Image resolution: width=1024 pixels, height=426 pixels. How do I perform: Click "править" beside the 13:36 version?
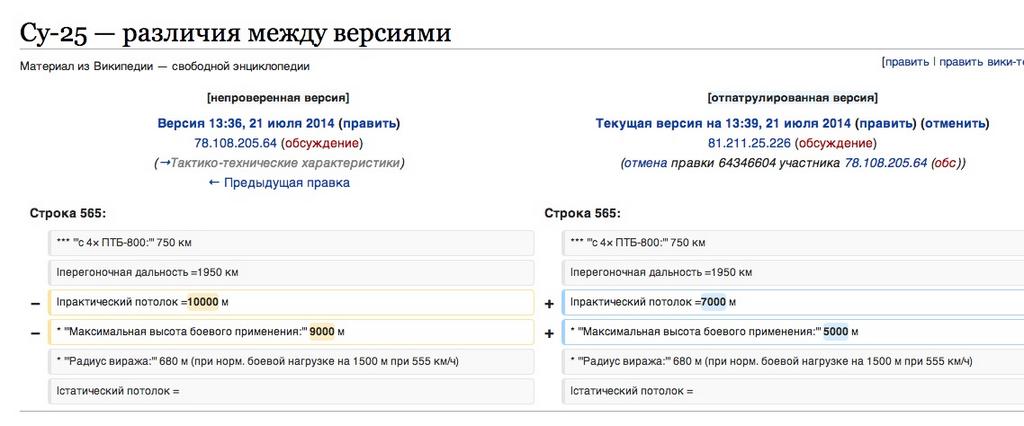(x=369, y=124)
